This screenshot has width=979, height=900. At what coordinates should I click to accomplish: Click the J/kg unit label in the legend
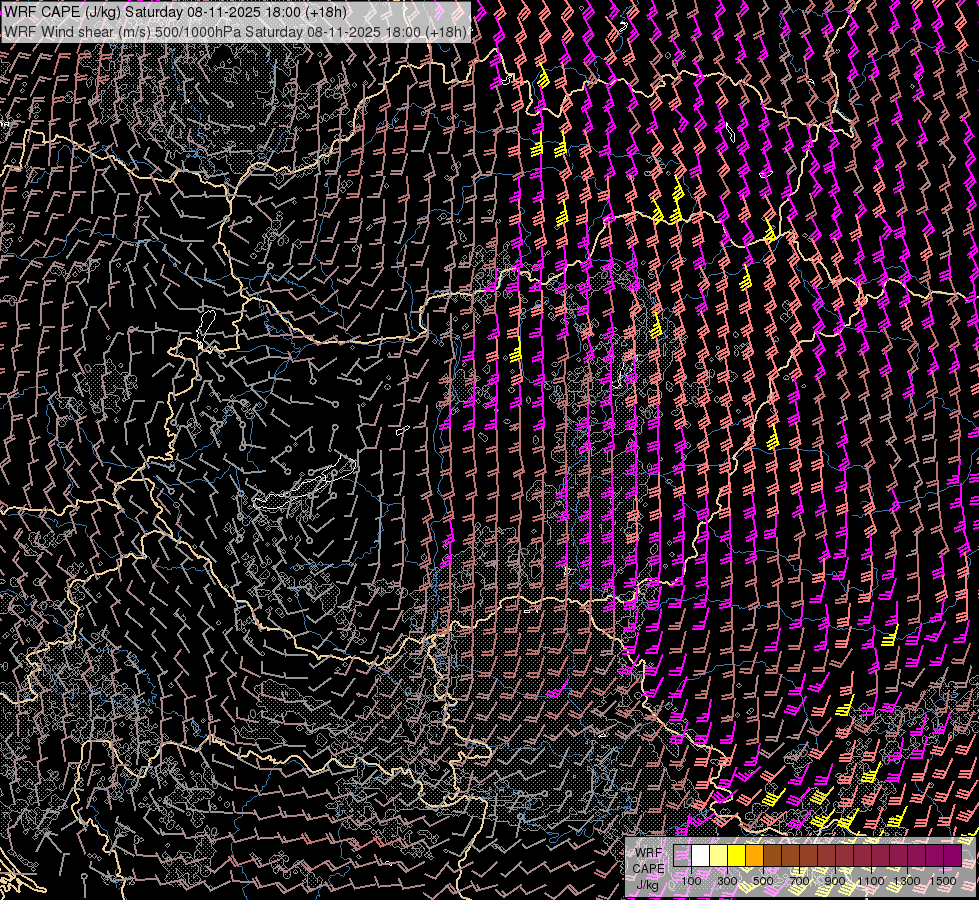pyautogui.click(x=647, y=884)
